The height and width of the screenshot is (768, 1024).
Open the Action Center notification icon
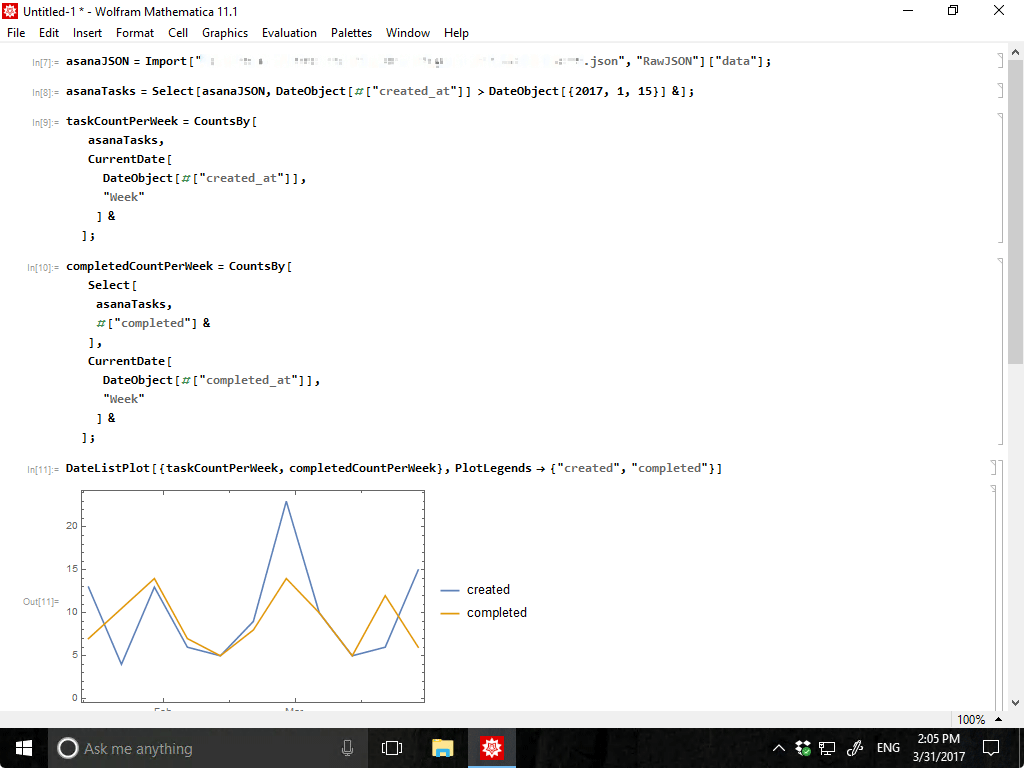991,748
